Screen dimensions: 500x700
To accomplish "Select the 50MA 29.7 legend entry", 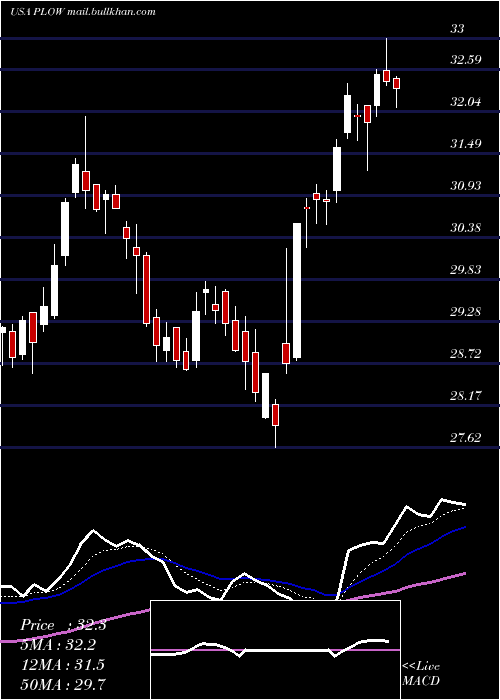I will pyautogui.click(x=63, y=684).
